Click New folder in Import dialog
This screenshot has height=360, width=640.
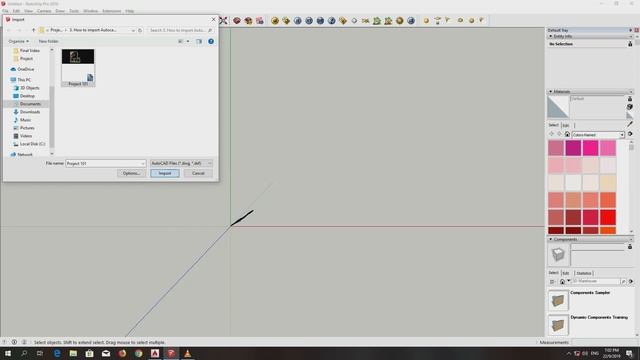pos(48,41)
